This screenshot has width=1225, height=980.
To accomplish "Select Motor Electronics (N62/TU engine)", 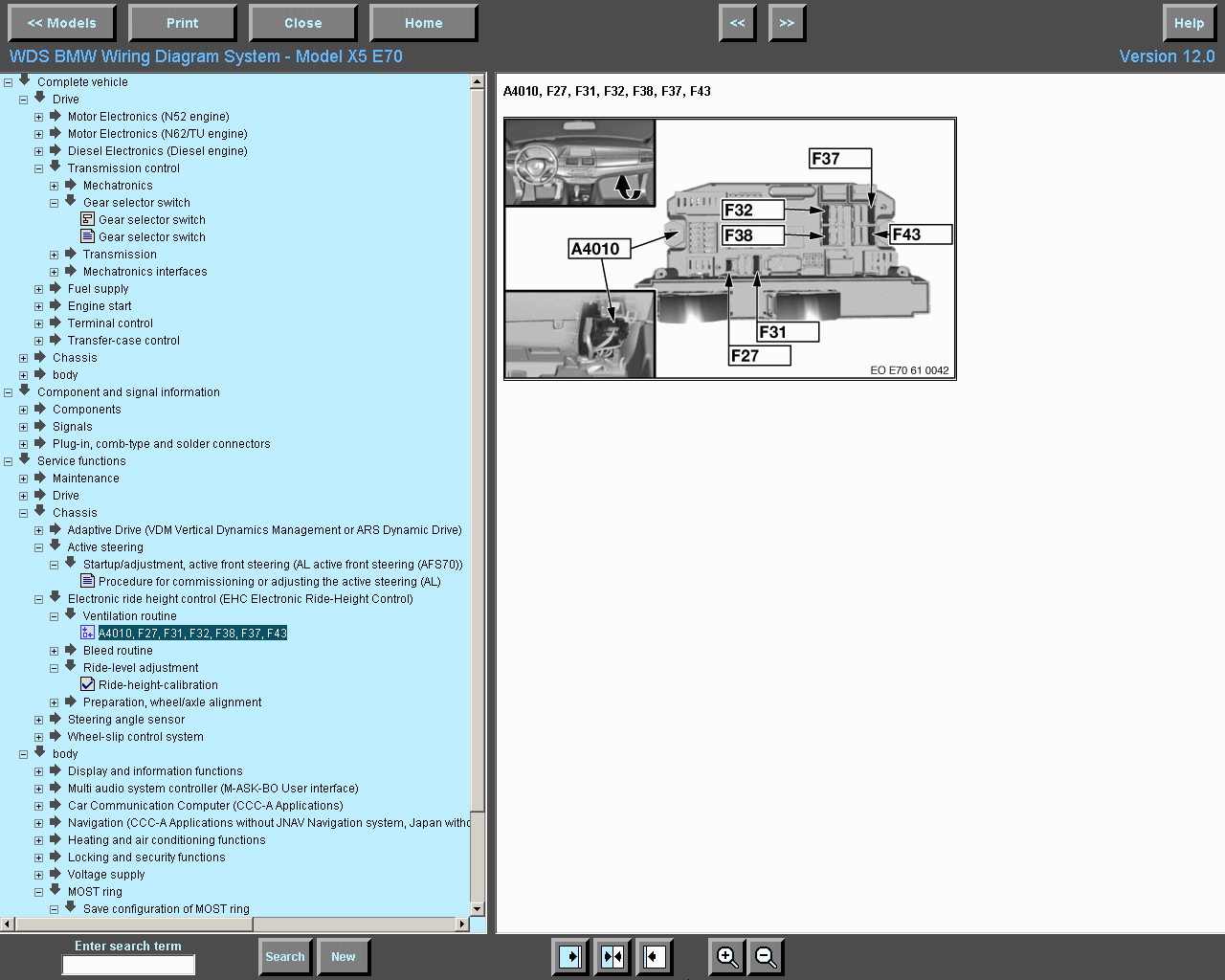I will [157, 134].
